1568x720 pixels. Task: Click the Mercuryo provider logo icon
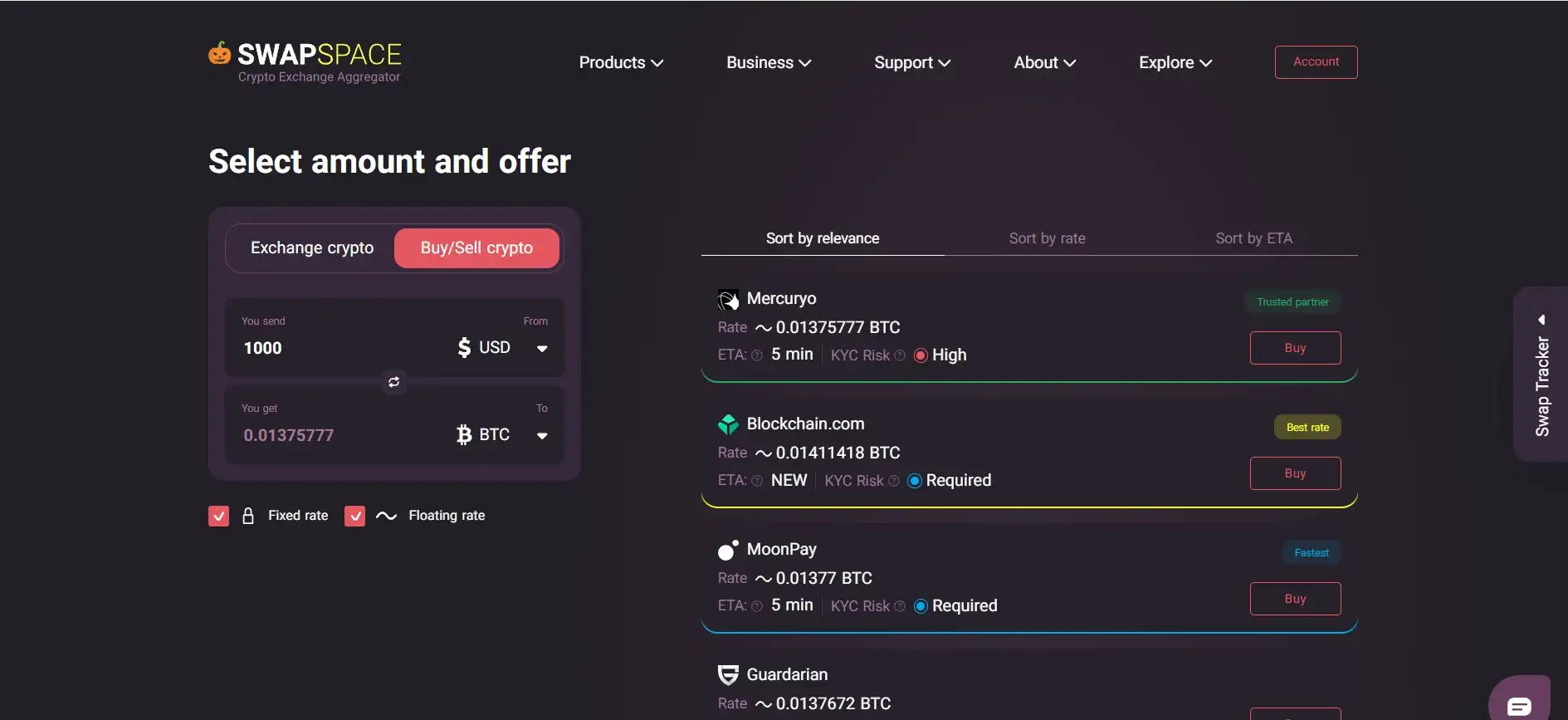(728, 299)
